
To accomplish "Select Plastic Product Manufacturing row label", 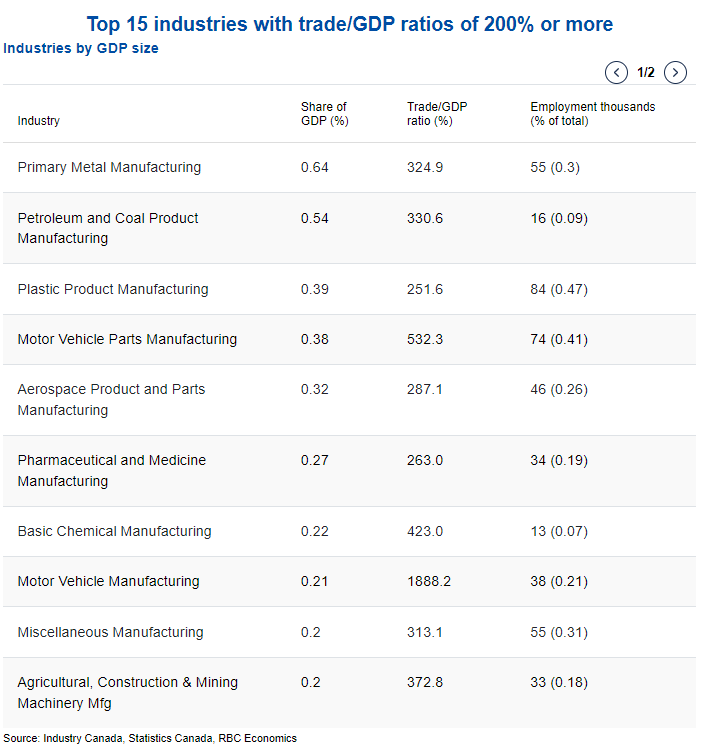I will coord(113,289).
